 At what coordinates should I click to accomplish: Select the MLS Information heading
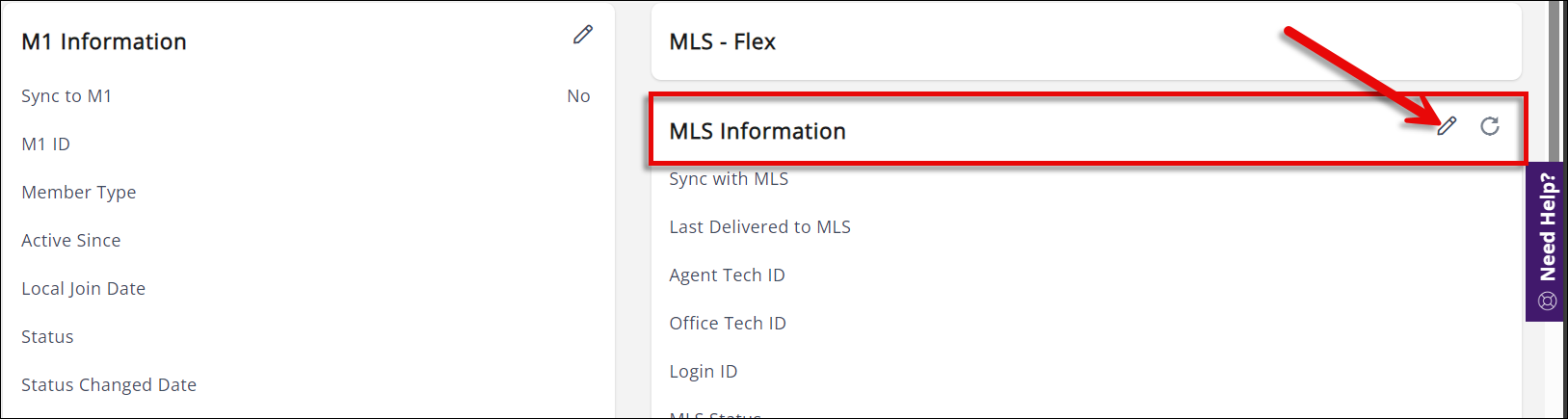(x=757, y=131)
